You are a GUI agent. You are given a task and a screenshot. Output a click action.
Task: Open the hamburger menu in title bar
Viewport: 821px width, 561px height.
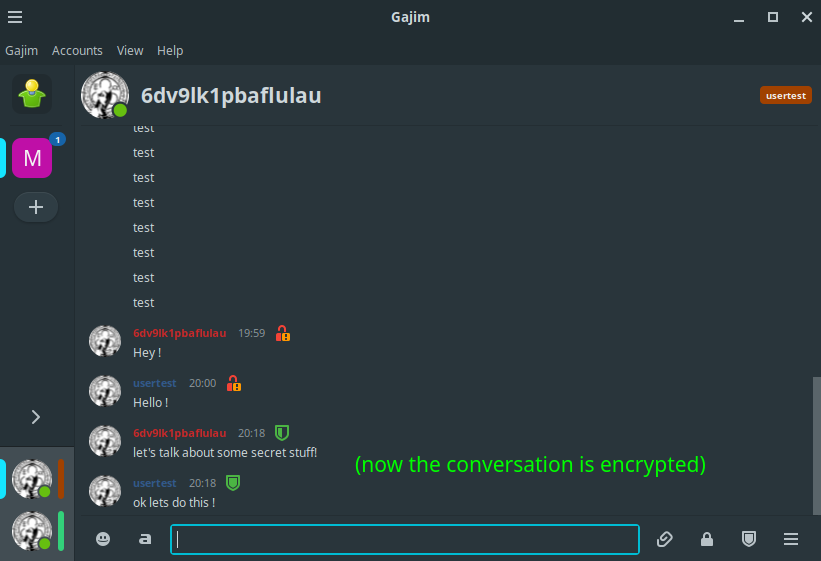tap(15, 17)
